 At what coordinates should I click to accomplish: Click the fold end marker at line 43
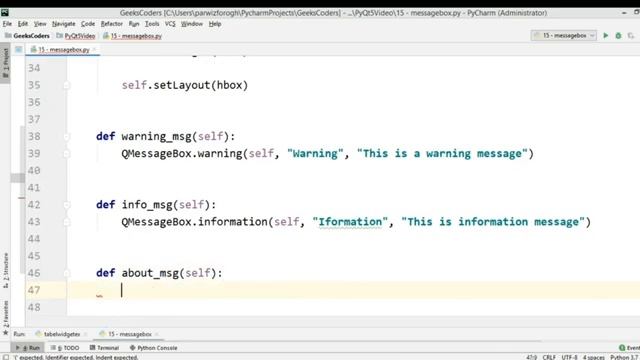(66, 222)
